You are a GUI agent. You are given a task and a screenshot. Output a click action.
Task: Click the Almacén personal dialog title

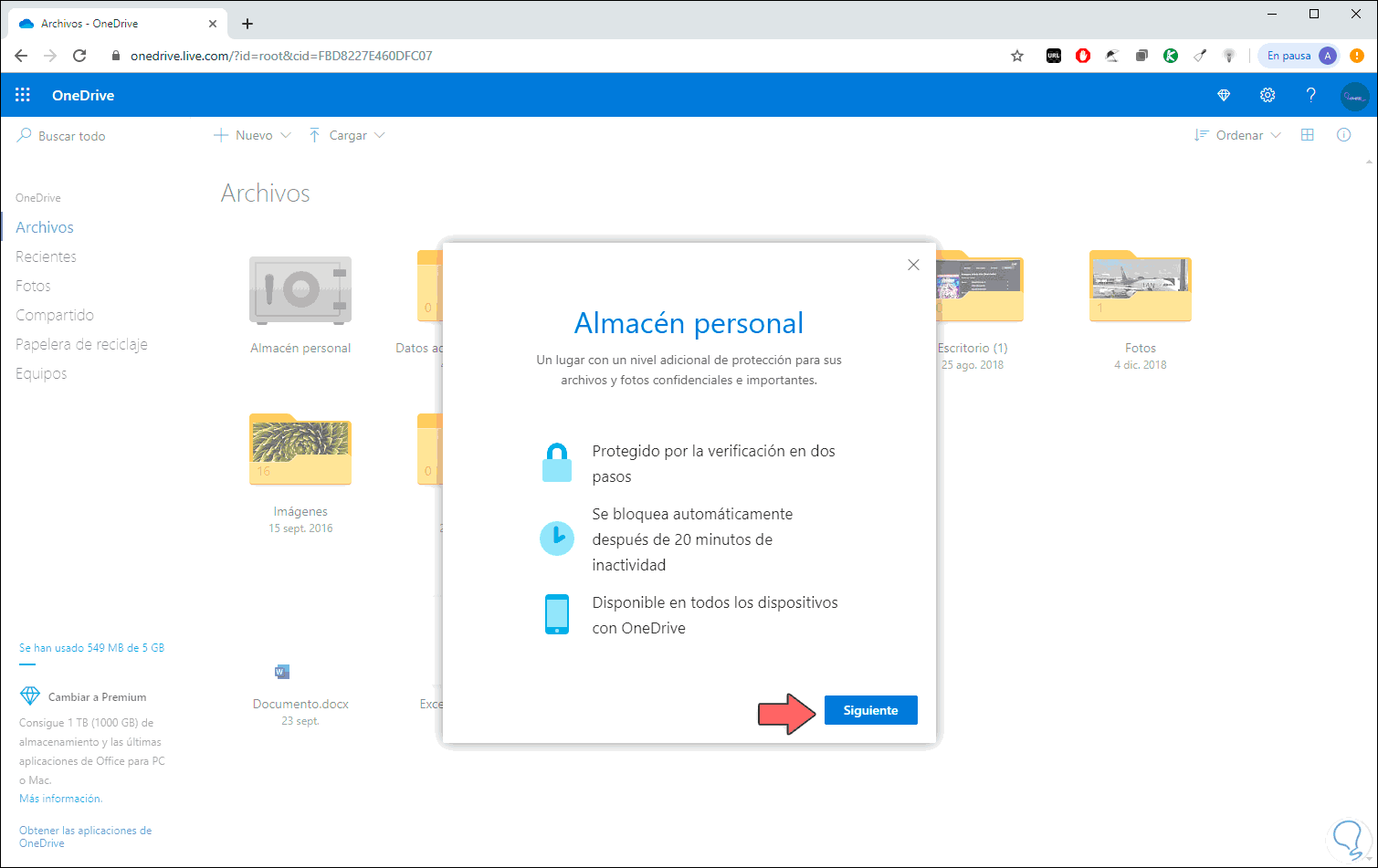click(x=689, y=323)
